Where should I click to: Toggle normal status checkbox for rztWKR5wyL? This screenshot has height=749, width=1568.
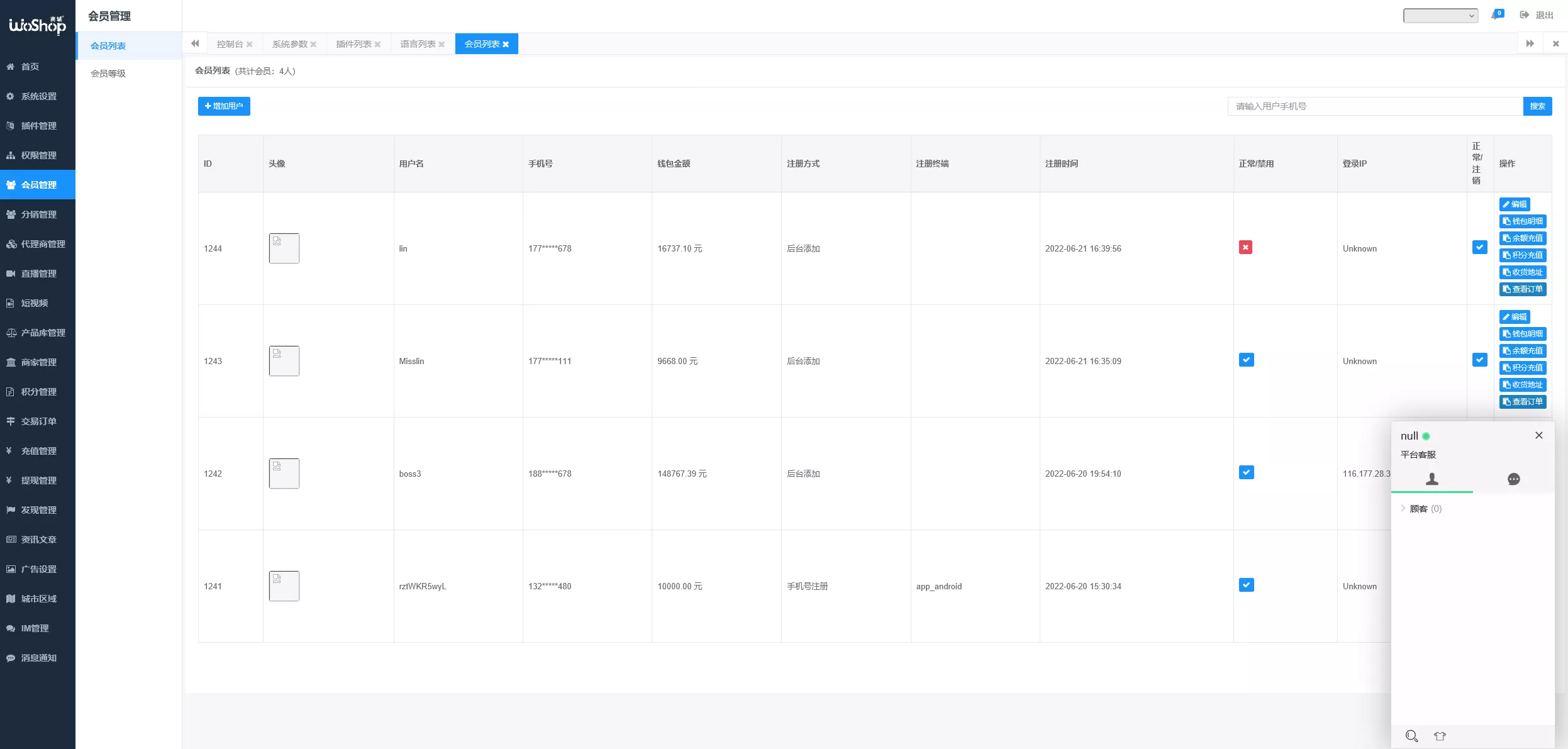(1246, 585)
